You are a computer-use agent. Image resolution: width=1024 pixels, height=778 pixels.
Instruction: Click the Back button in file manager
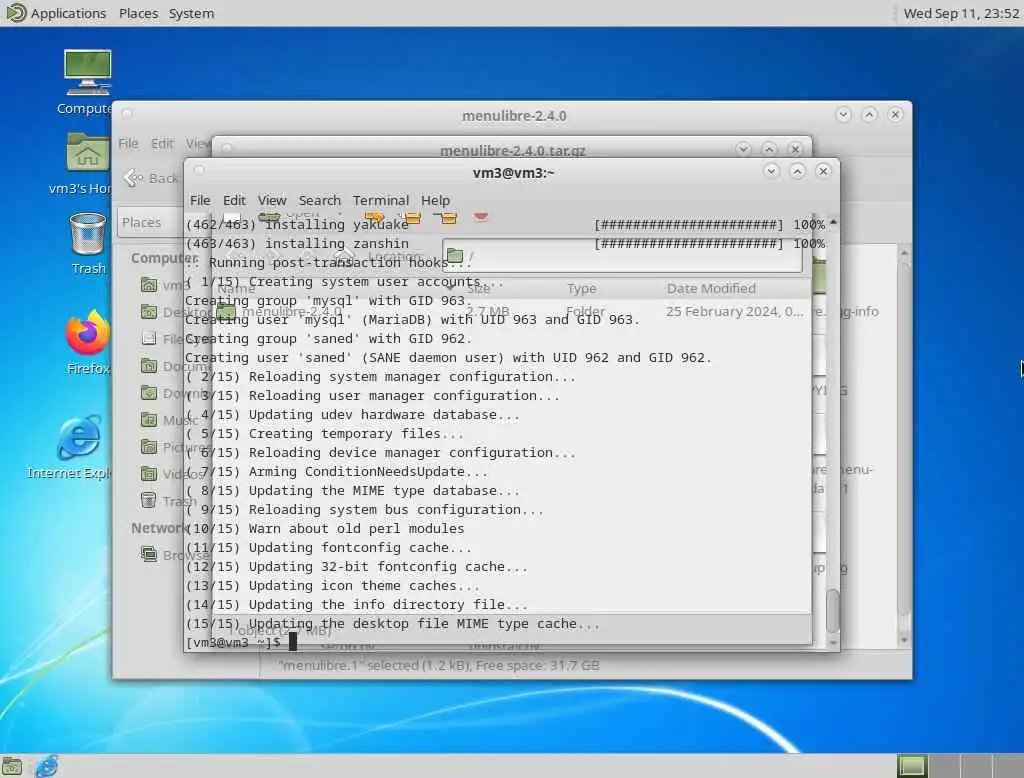point(152,178)
